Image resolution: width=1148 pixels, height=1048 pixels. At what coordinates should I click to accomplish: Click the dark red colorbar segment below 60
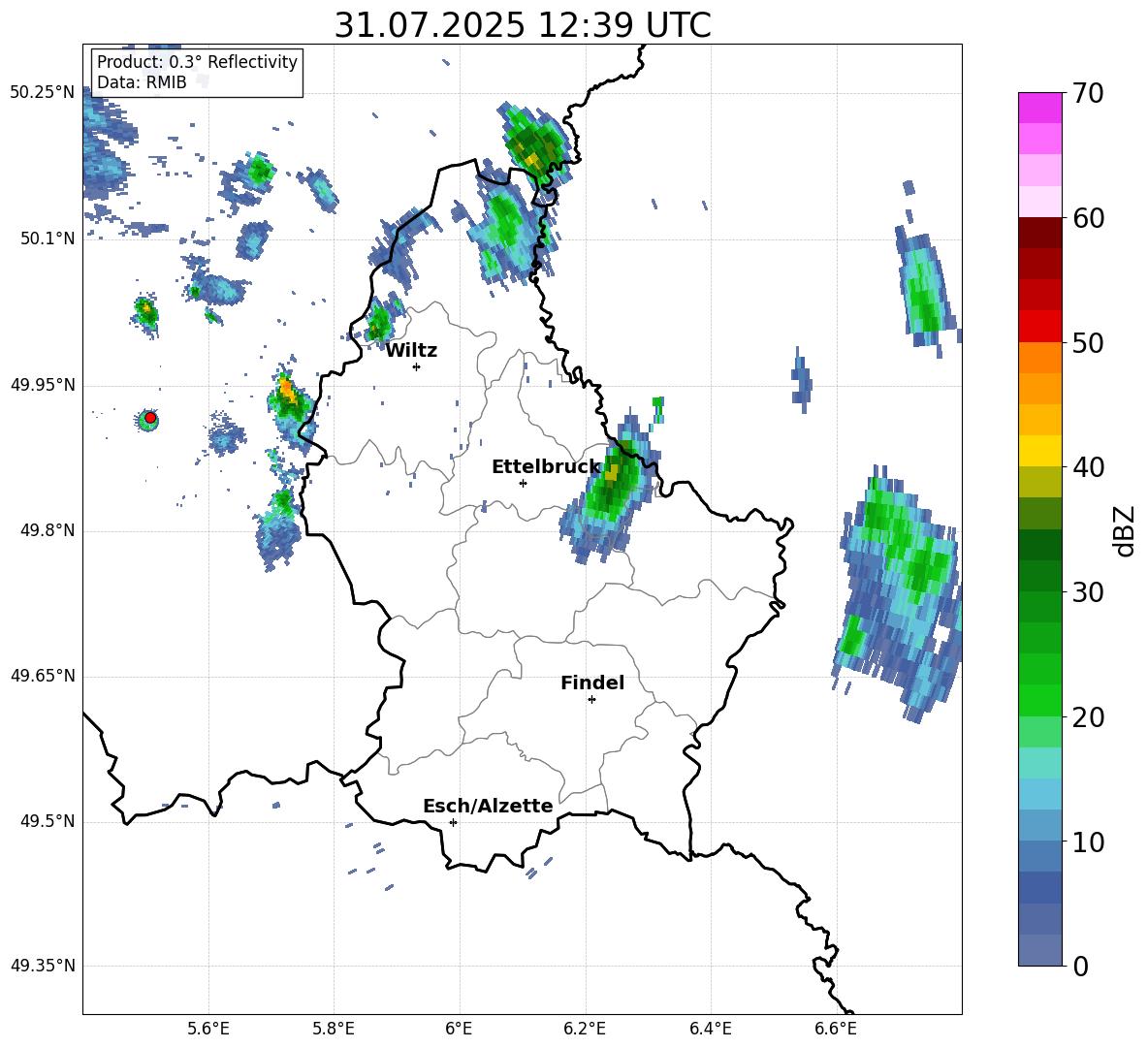1039,232
